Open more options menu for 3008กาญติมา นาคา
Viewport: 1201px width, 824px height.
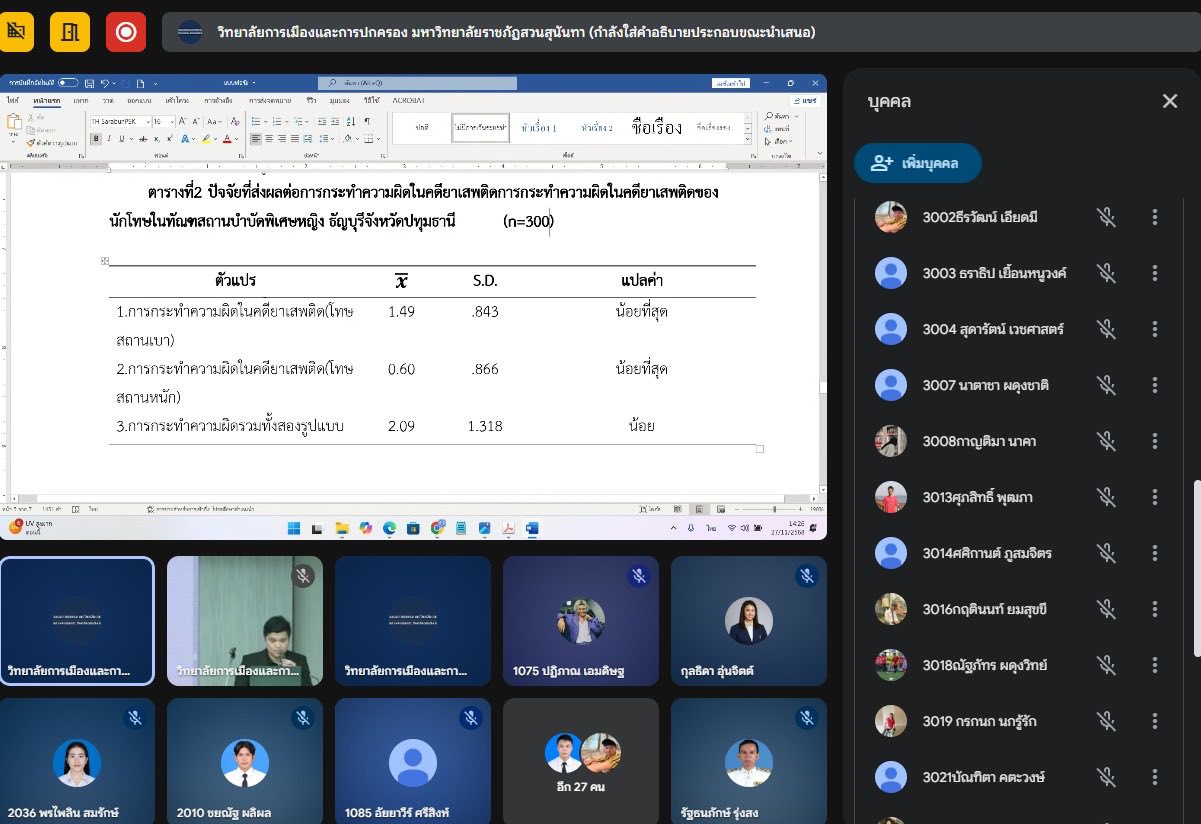coord(1155,441)
